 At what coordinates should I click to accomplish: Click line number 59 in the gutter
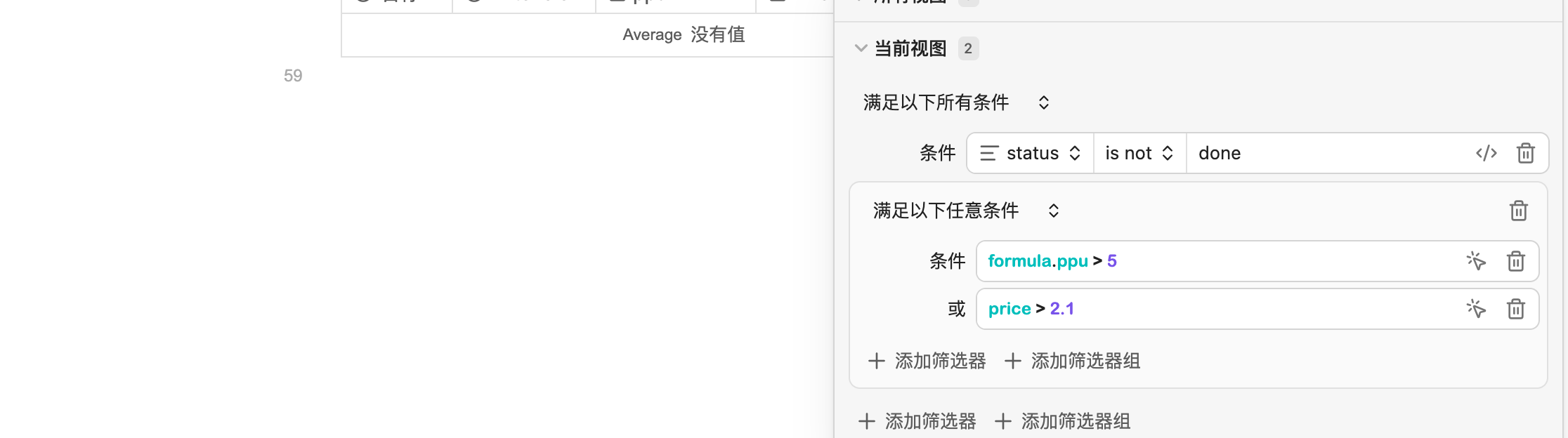point(293,76)
